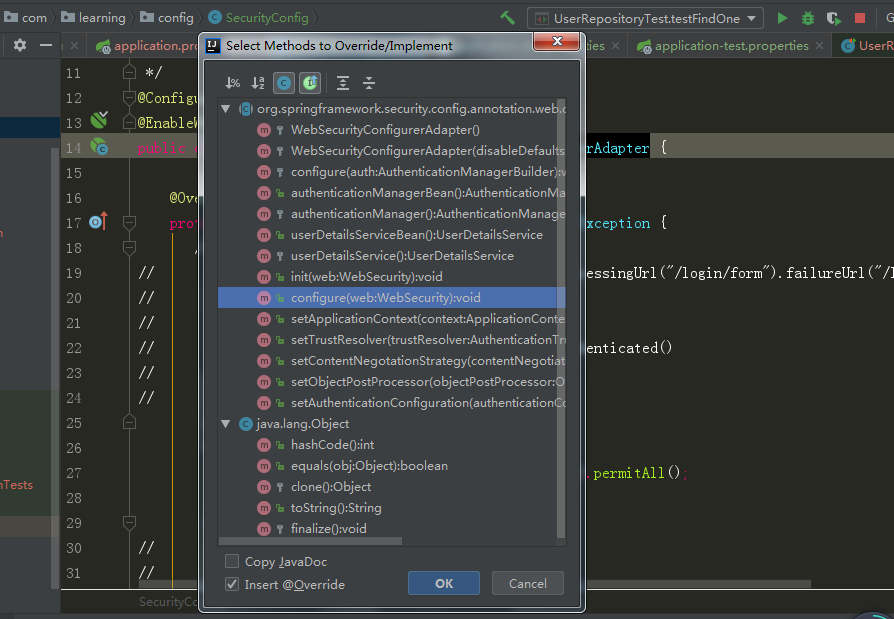This screenshot has height=619, width=894.
Task: Collapse the WebSecurityConfigurerAdapter method group
Action: 225,108
